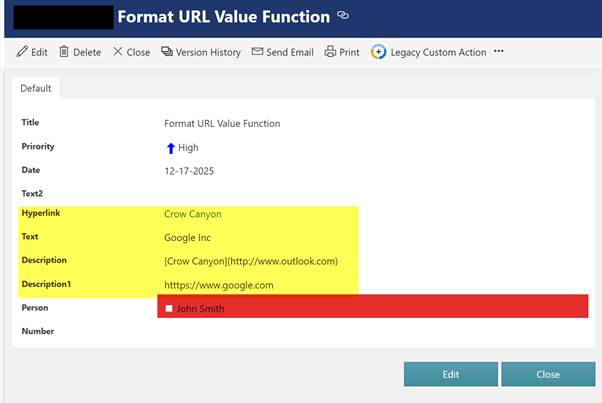Click the X Close icon in toolbar
Screen dimensions: 602x403
(118, 52)
